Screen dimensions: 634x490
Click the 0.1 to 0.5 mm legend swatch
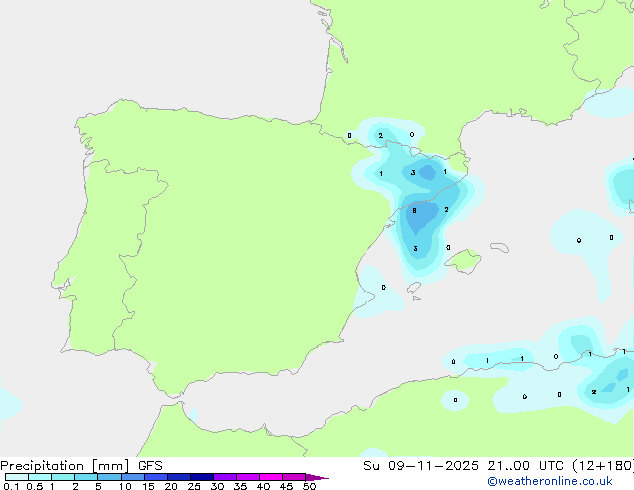coord(17,477)
